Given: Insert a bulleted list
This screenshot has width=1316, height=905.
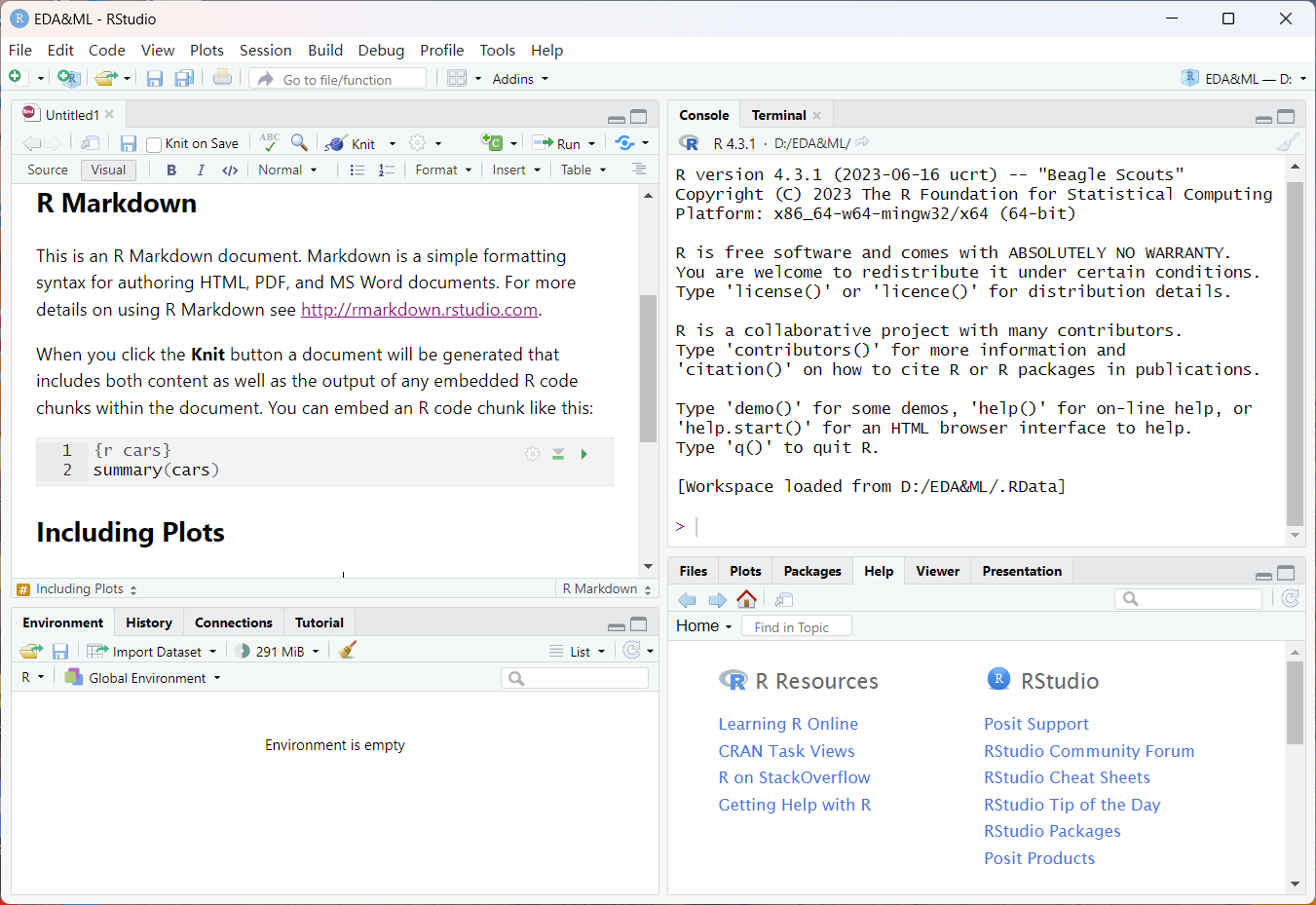Looking at the screenshot, I should [x=357, y=170].
